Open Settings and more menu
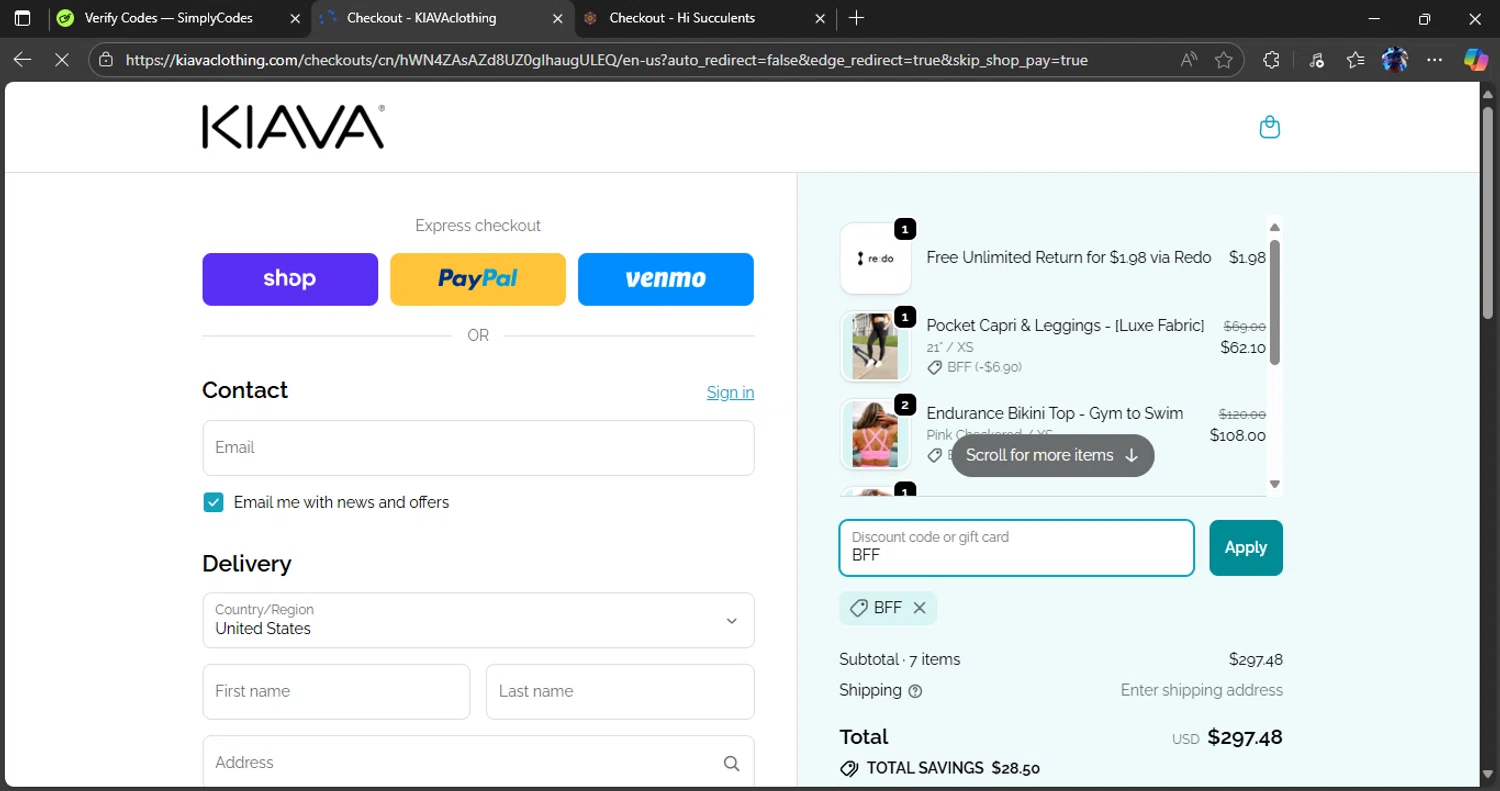Viewport: 1500px width, 791px height. (1435, 60)
